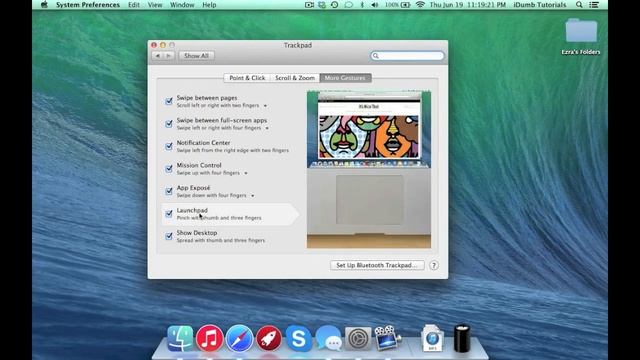Click the preferences search field
Viewport: 640px width, 360px height.
click(407, 56)
